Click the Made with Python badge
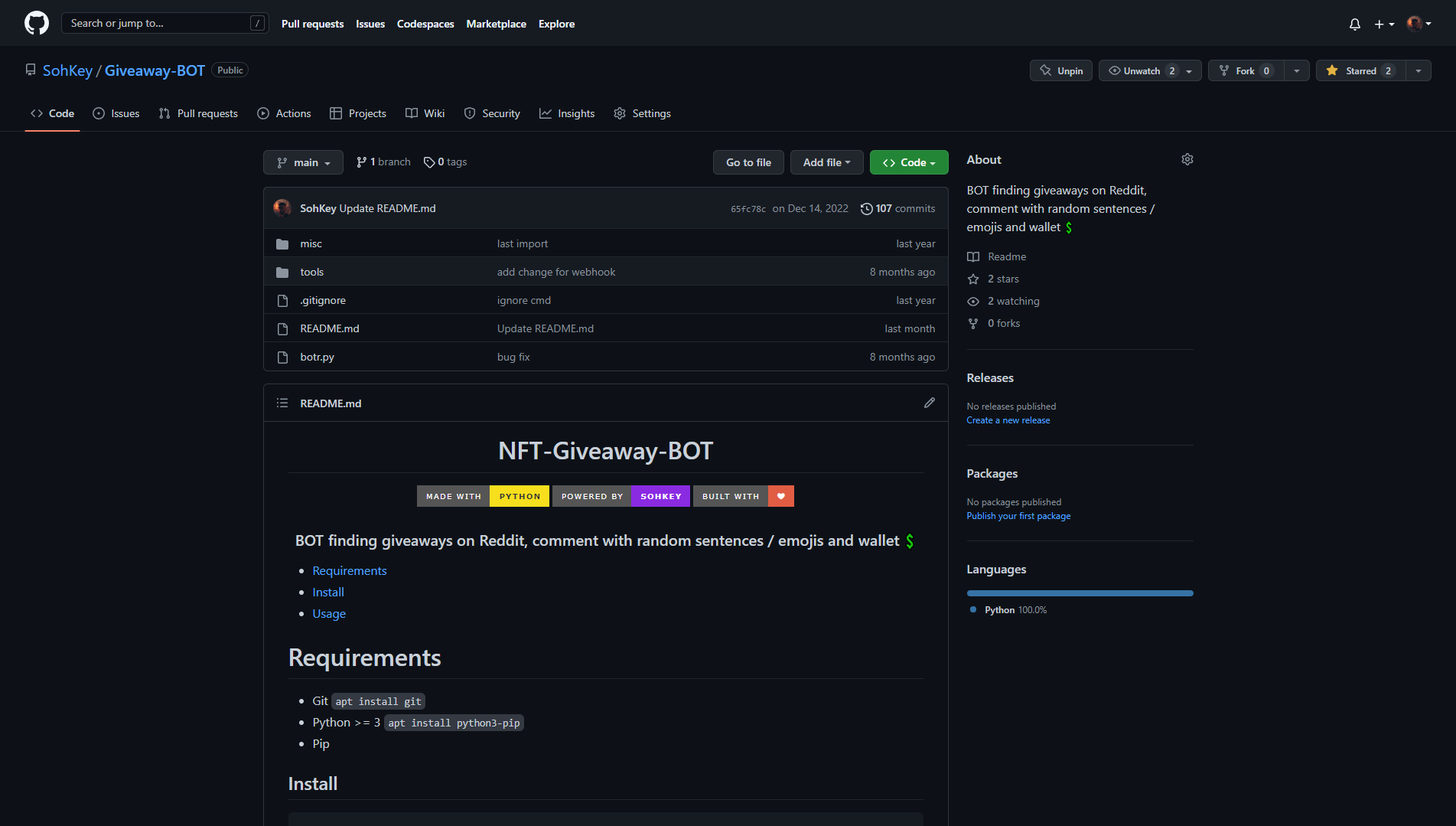1456x826 pixels. point(483,496)
